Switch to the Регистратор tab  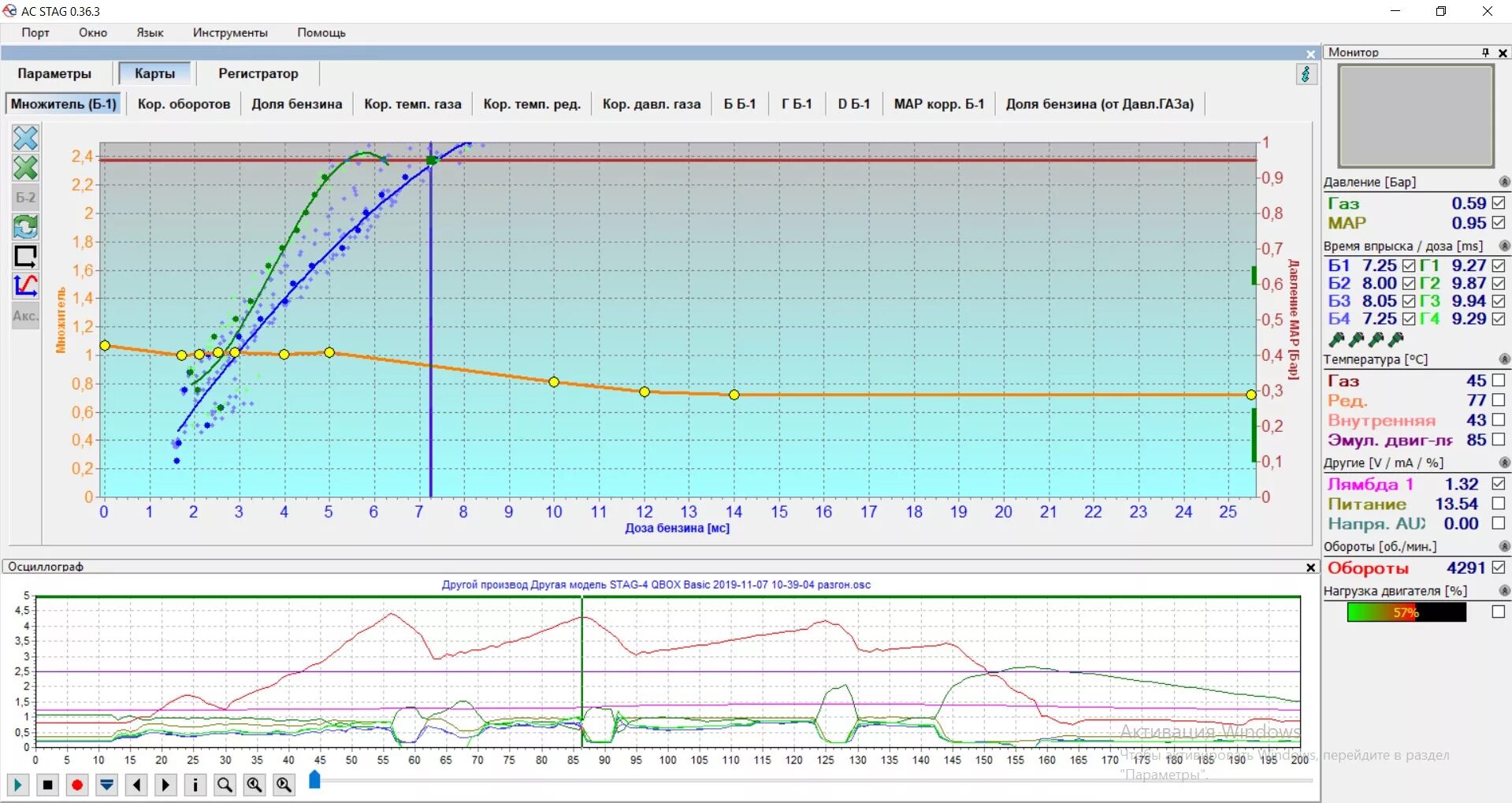tap(258, 73)
